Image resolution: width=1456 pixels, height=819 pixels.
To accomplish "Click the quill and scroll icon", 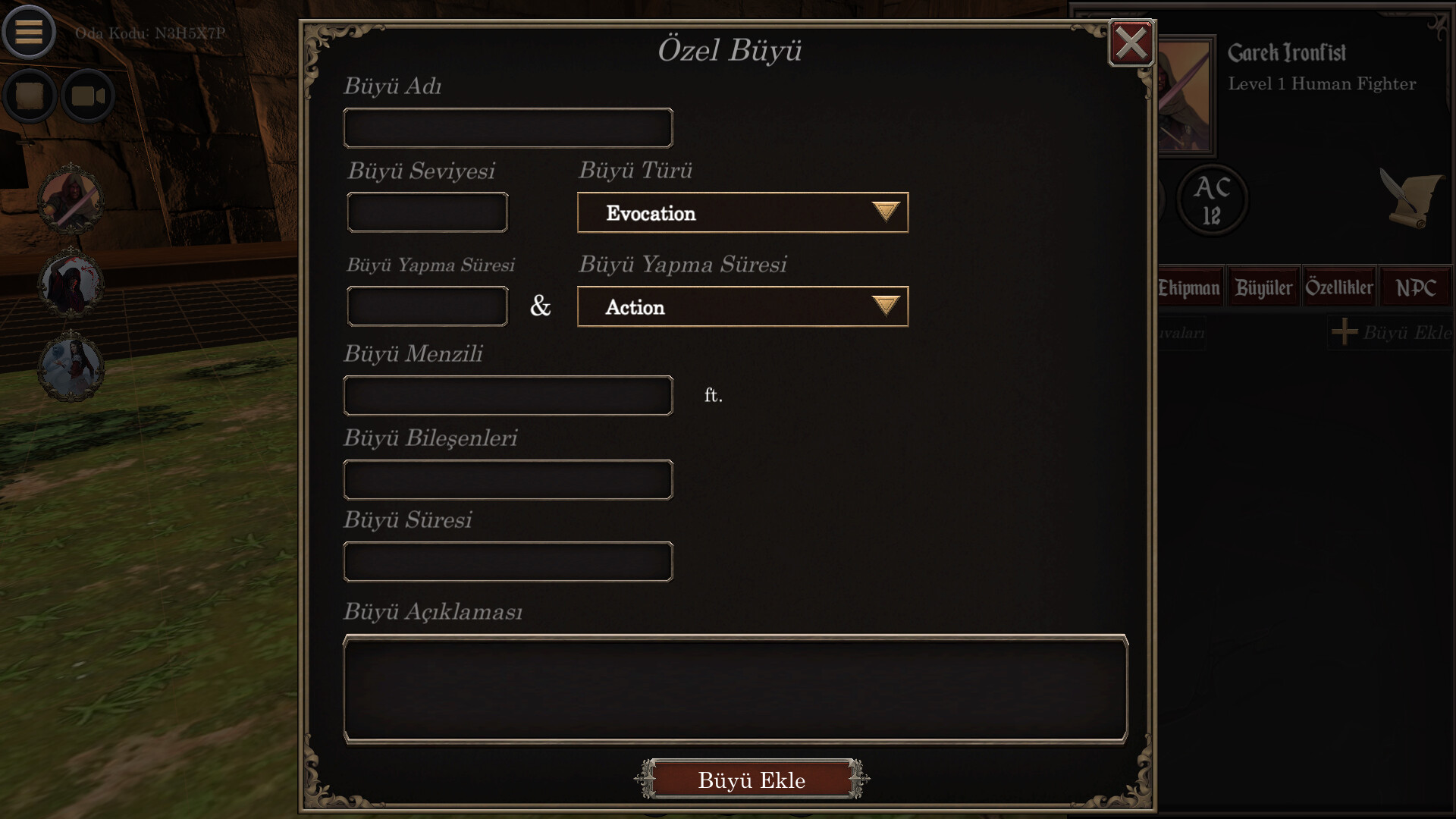I will coord(1411,199).
